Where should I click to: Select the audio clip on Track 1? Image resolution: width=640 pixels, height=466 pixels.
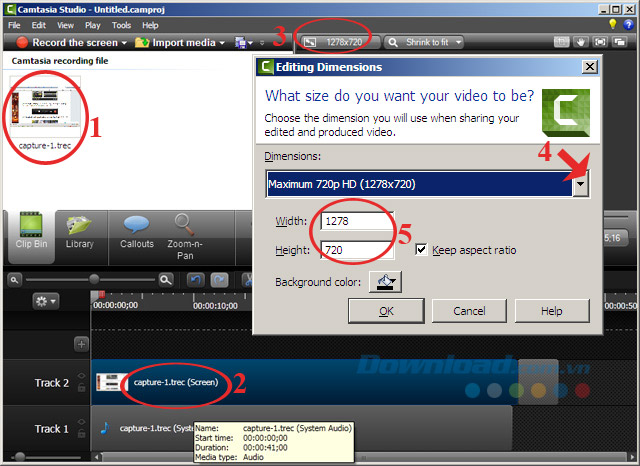301,428
